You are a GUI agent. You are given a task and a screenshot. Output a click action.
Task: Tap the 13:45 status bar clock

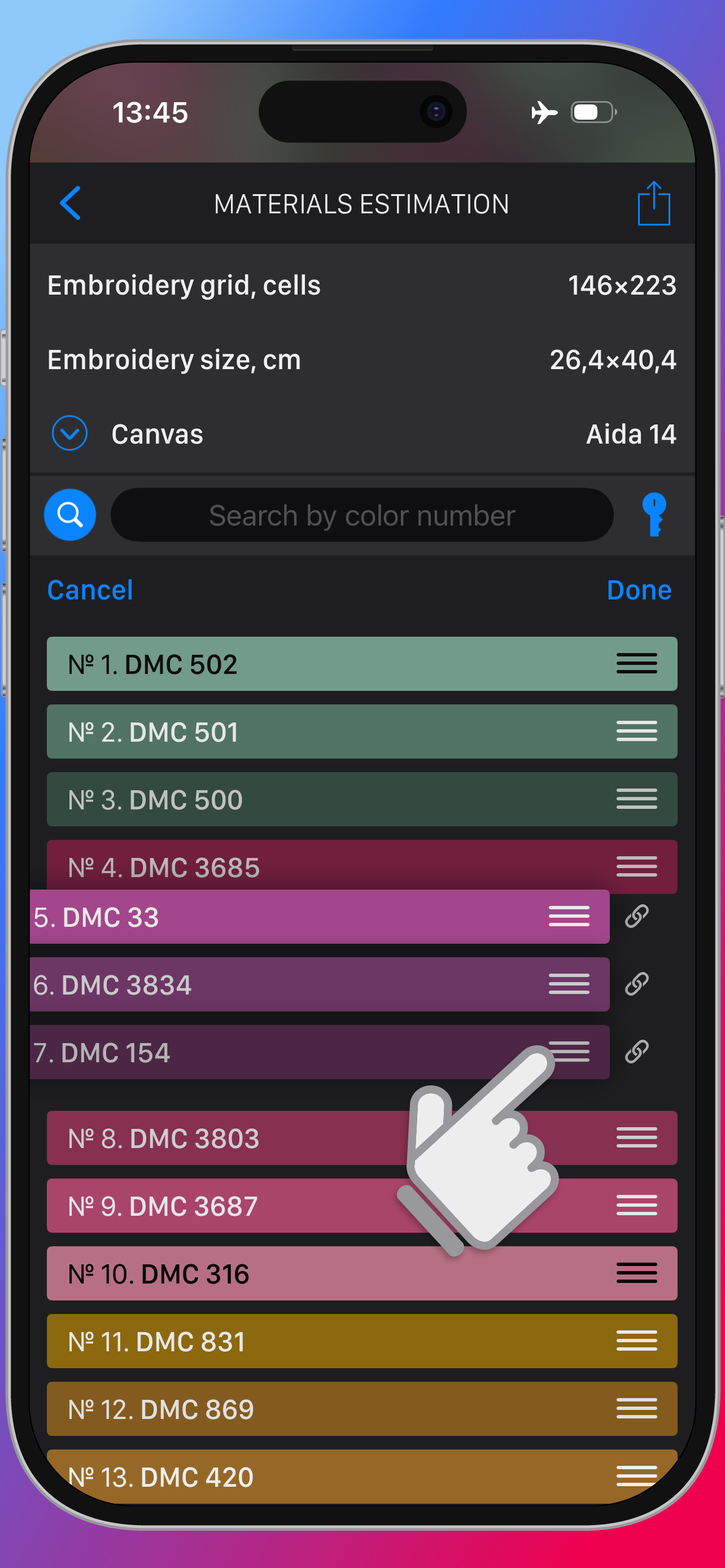(x=150, y=113)
